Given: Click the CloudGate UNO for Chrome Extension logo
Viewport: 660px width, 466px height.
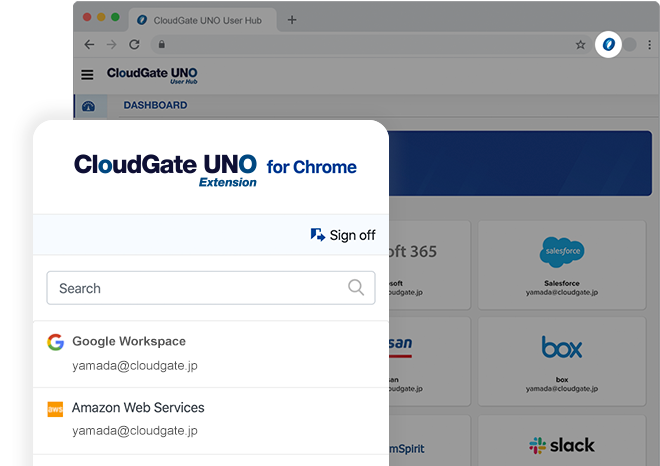Looking at the screenshot, I should pos(215,170).
